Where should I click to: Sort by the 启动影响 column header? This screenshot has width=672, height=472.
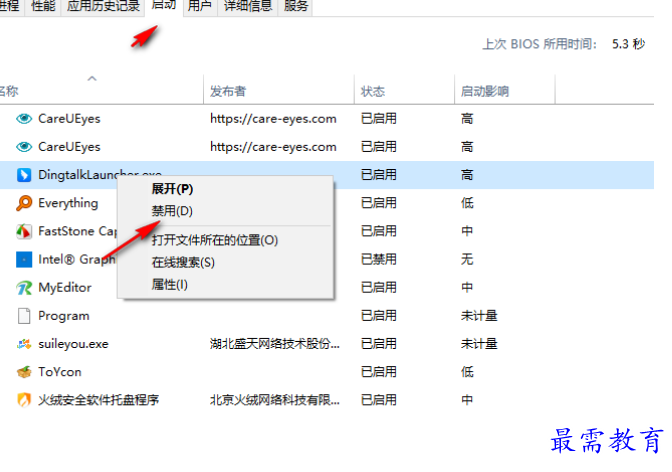tap(484, 91)
